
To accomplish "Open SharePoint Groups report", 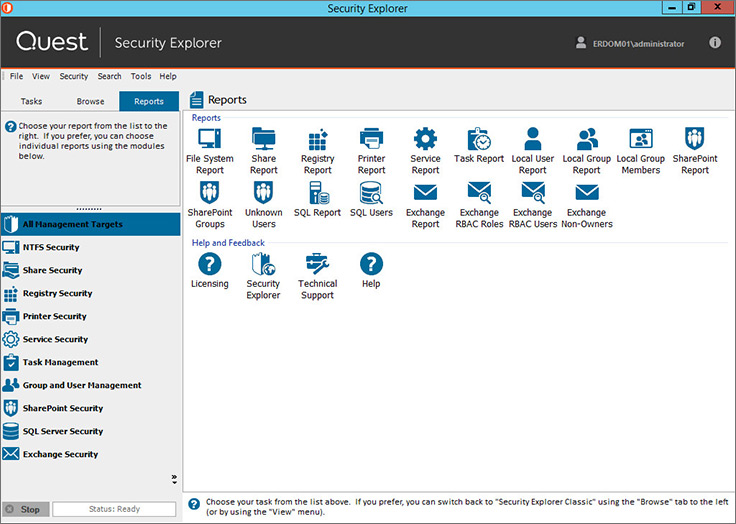I will coord(209,205).
